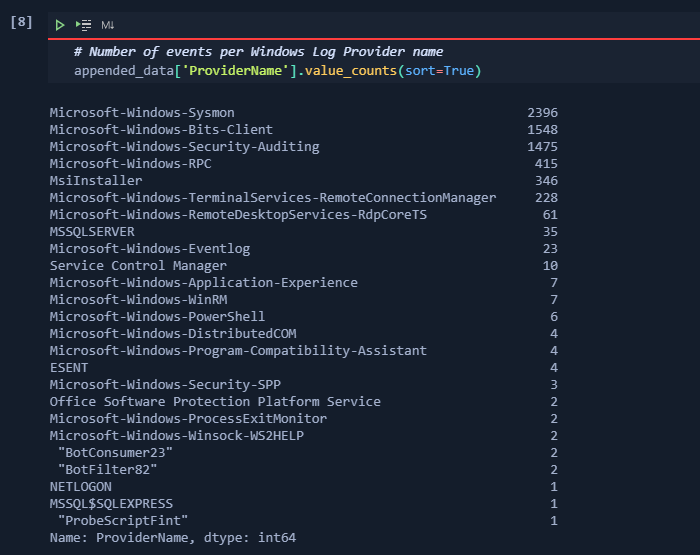The image size is (700, 555).
Task: Click the count value 1548
Action: 542,129
